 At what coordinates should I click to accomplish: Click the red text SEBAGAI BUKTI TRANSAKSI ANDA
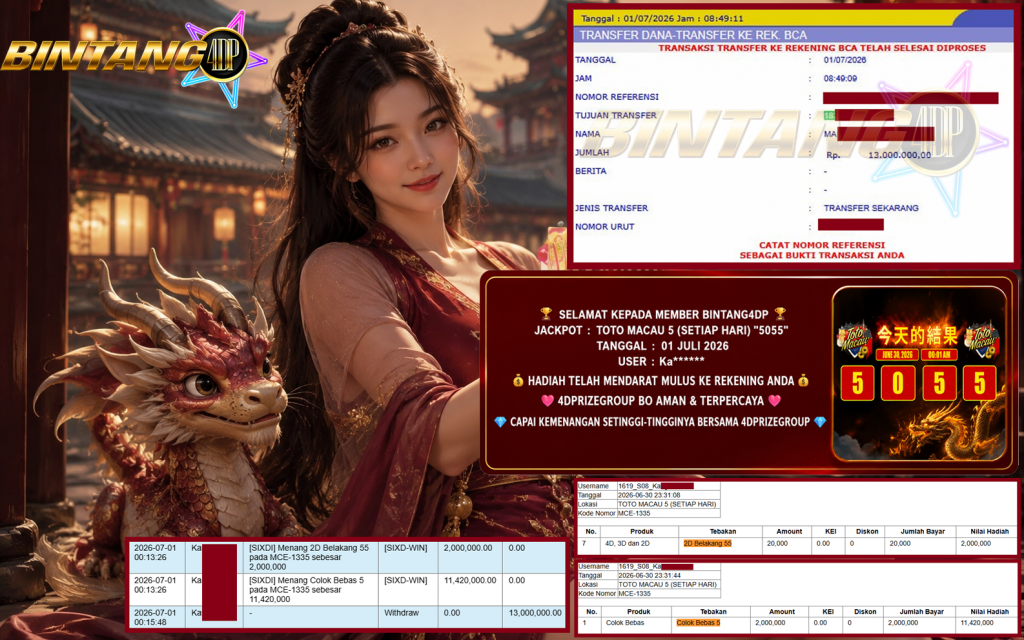822,255
